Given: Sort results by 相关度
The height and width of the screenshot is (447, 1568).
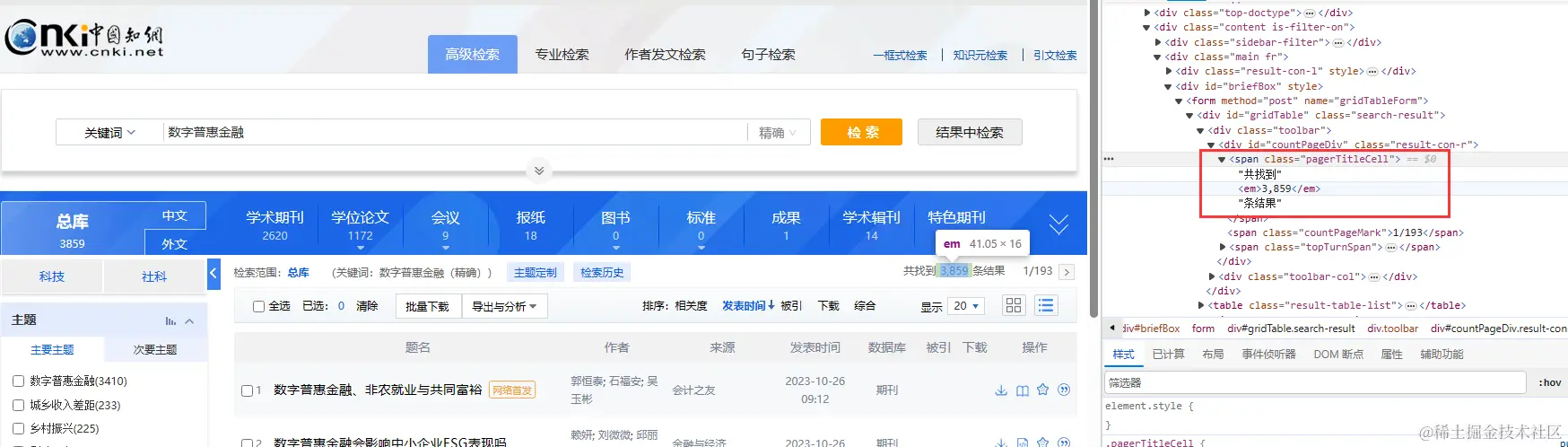Looking at the screenshot, I should (x=691, y=306).
